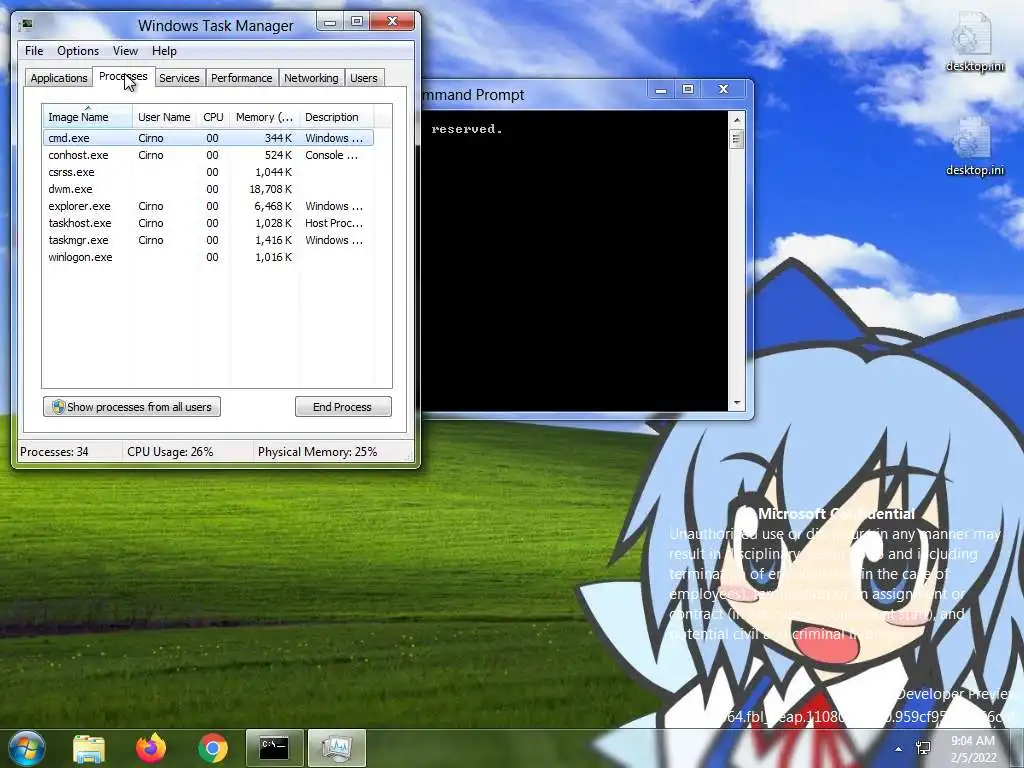Click CPU Usage: 26% in status bar
The height and width of the screenshot is (768, 1024).
pos(170,452)
